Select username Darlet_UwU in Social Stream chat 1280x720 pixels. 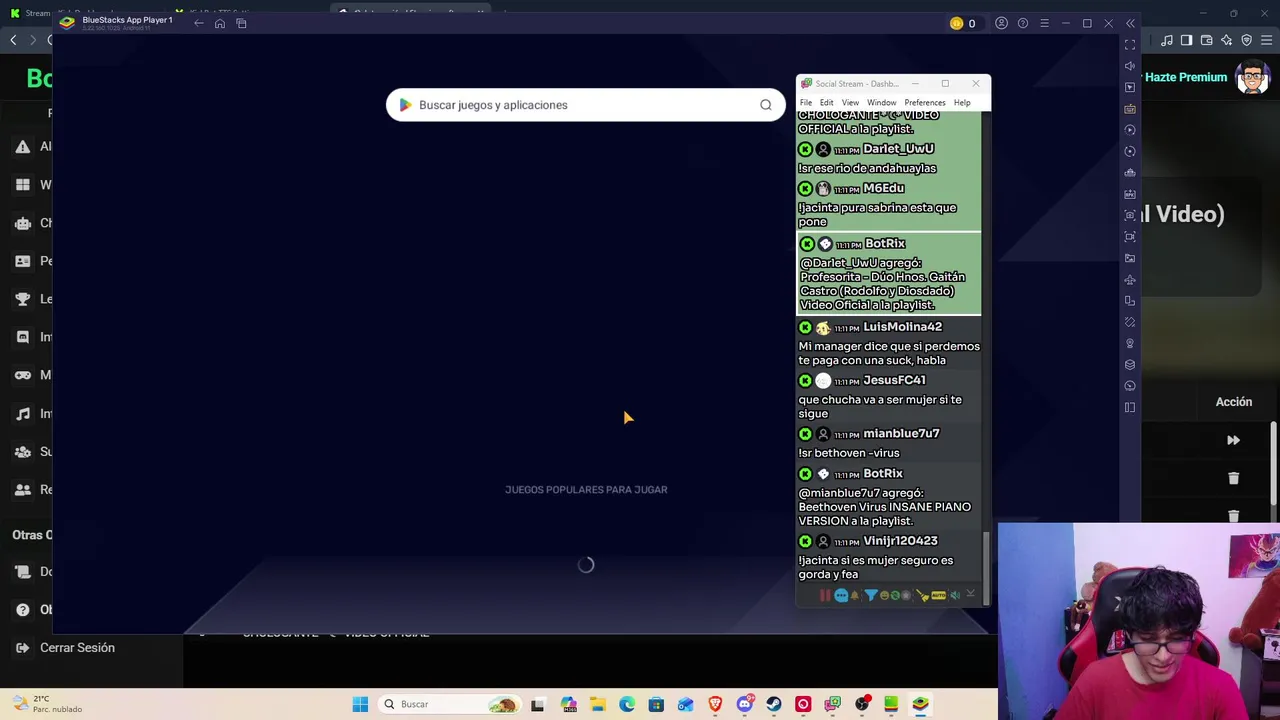(x=898, y=149)
